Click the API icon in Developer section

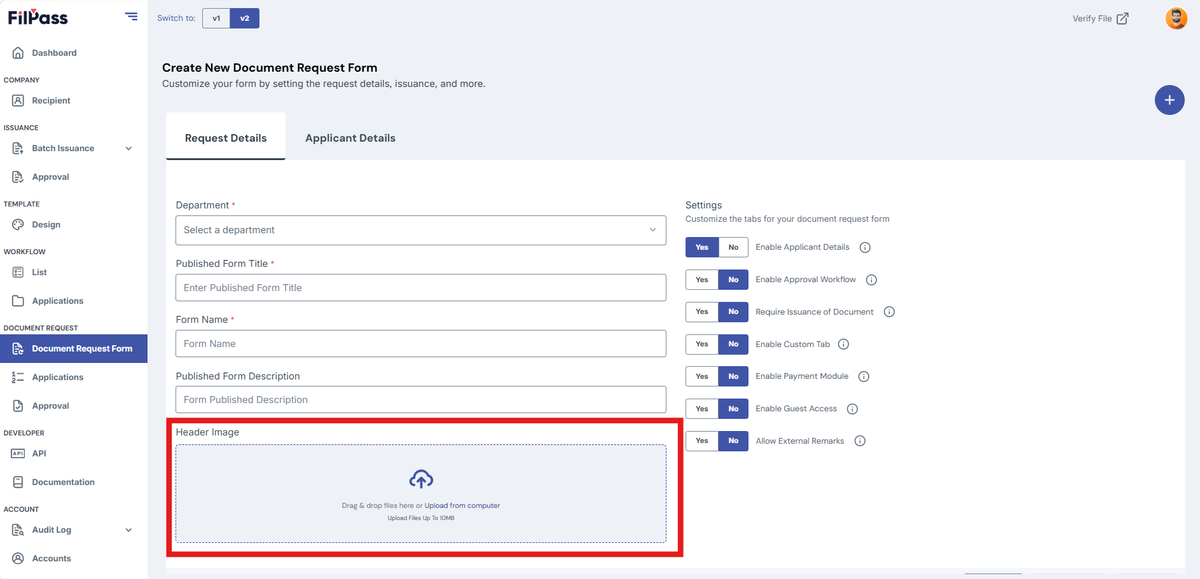[x=18, y=453]
